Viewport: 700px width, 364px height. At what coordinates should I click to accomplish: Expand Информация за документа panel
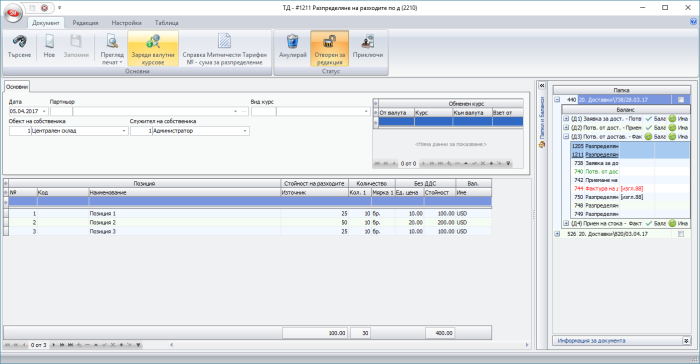[686, 341]
